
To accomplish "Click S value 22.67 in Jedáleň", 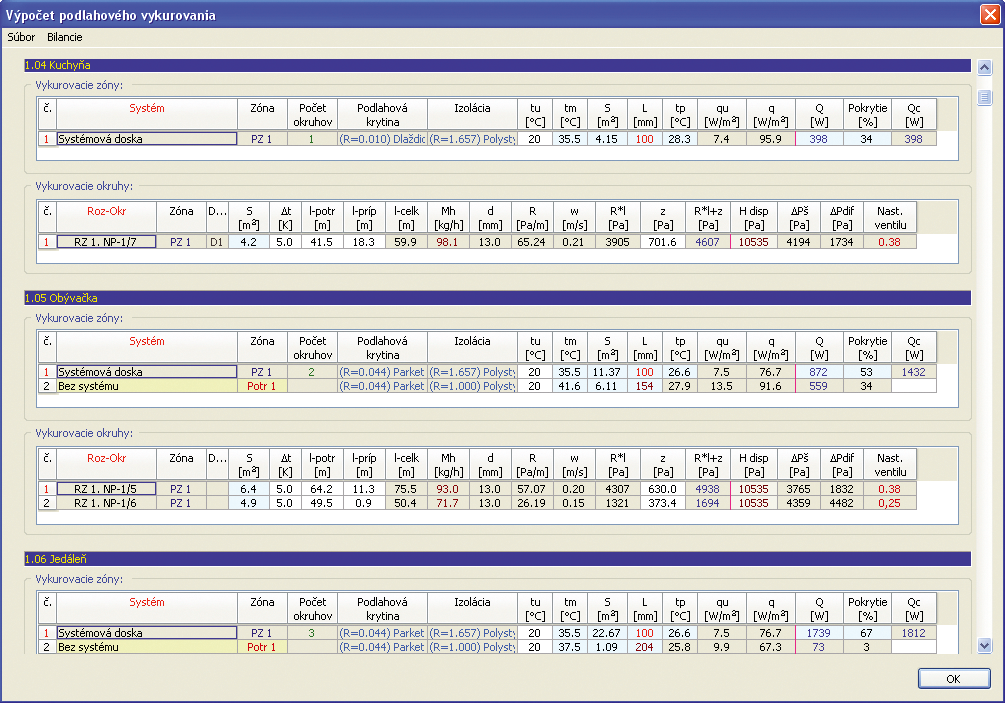I will pos(606,633).
